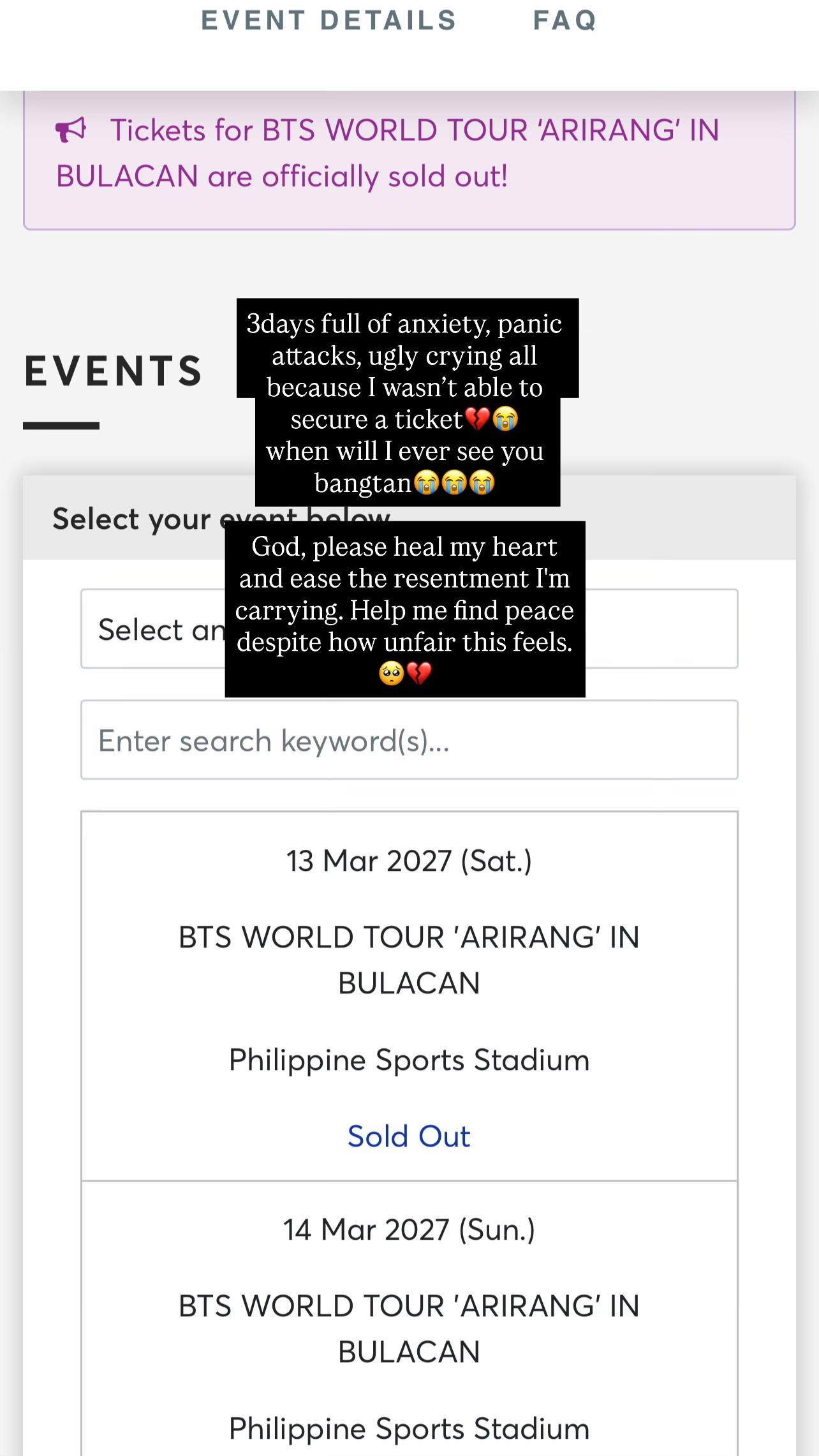Open first BTS WORLD TOUR 'ARIRANG' event title

pyautogui.click(x=409, y=960)
